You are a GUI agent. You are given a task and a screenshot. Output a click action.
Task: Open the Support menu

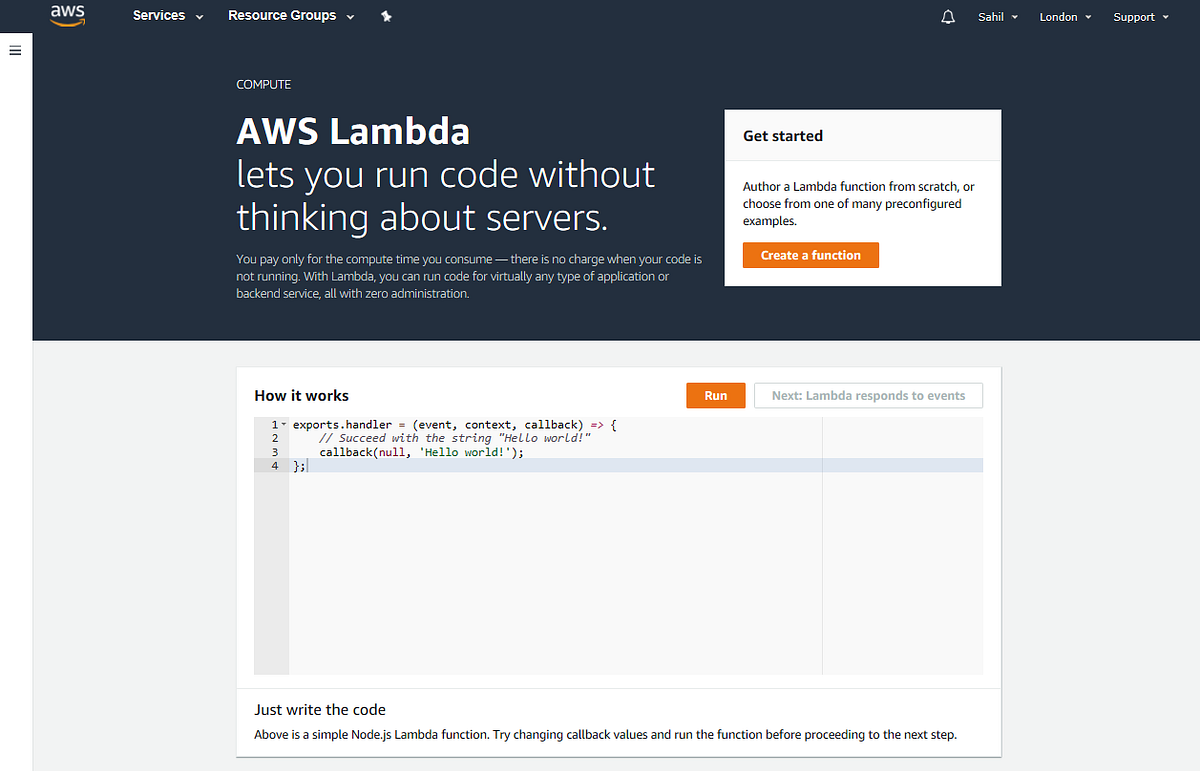(x=1141, y=17)
